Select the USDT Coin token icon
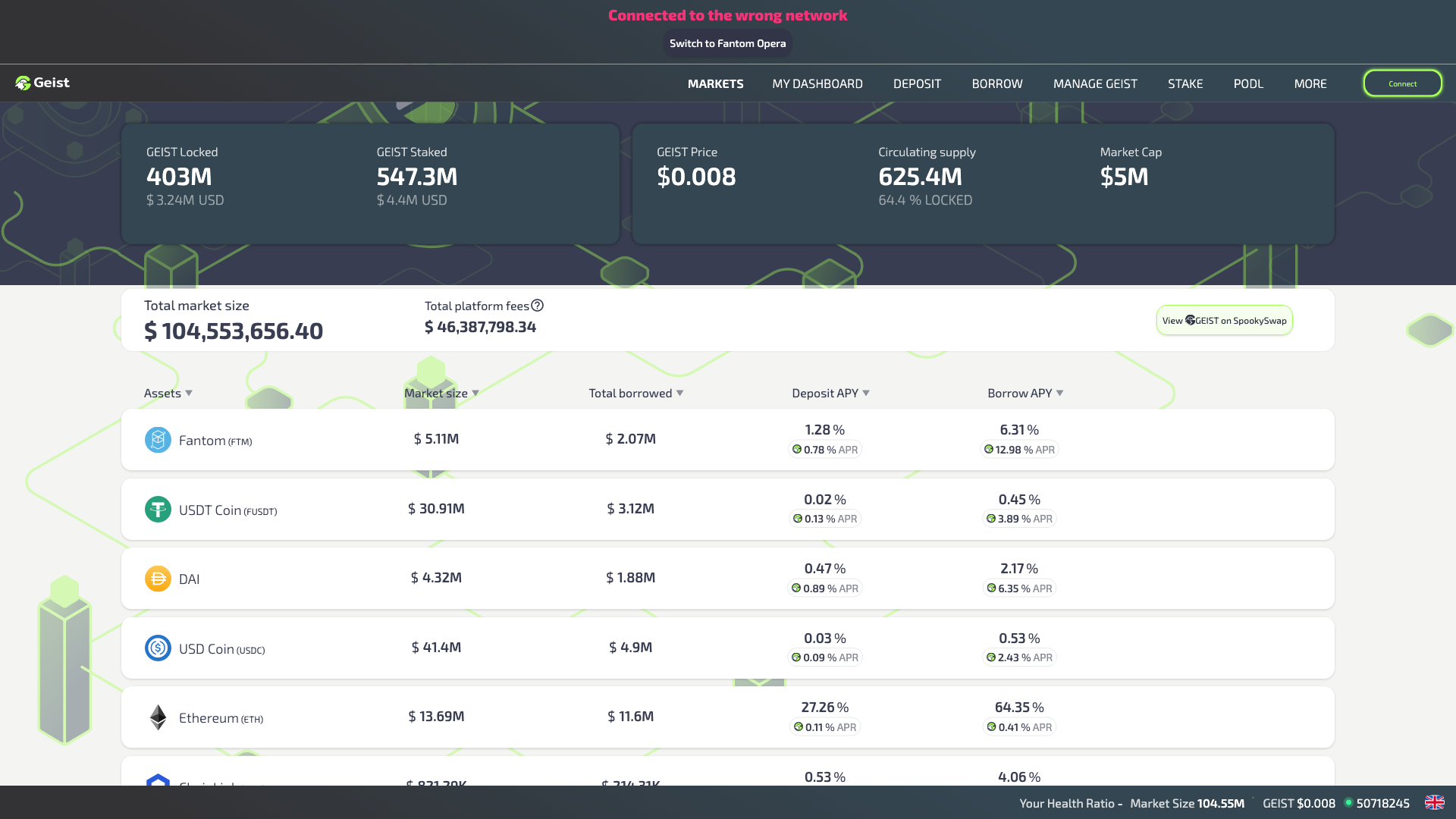This screenshot has height=819, width=1456. point(158,509)
